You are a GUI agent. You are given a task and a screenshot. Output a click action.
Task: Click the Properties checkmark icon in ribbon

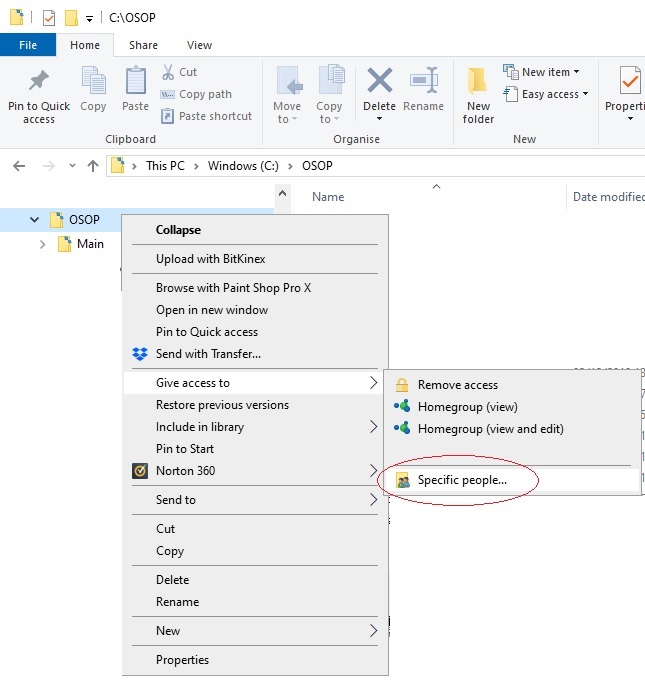pyautogui.click(x=630, y=80)
